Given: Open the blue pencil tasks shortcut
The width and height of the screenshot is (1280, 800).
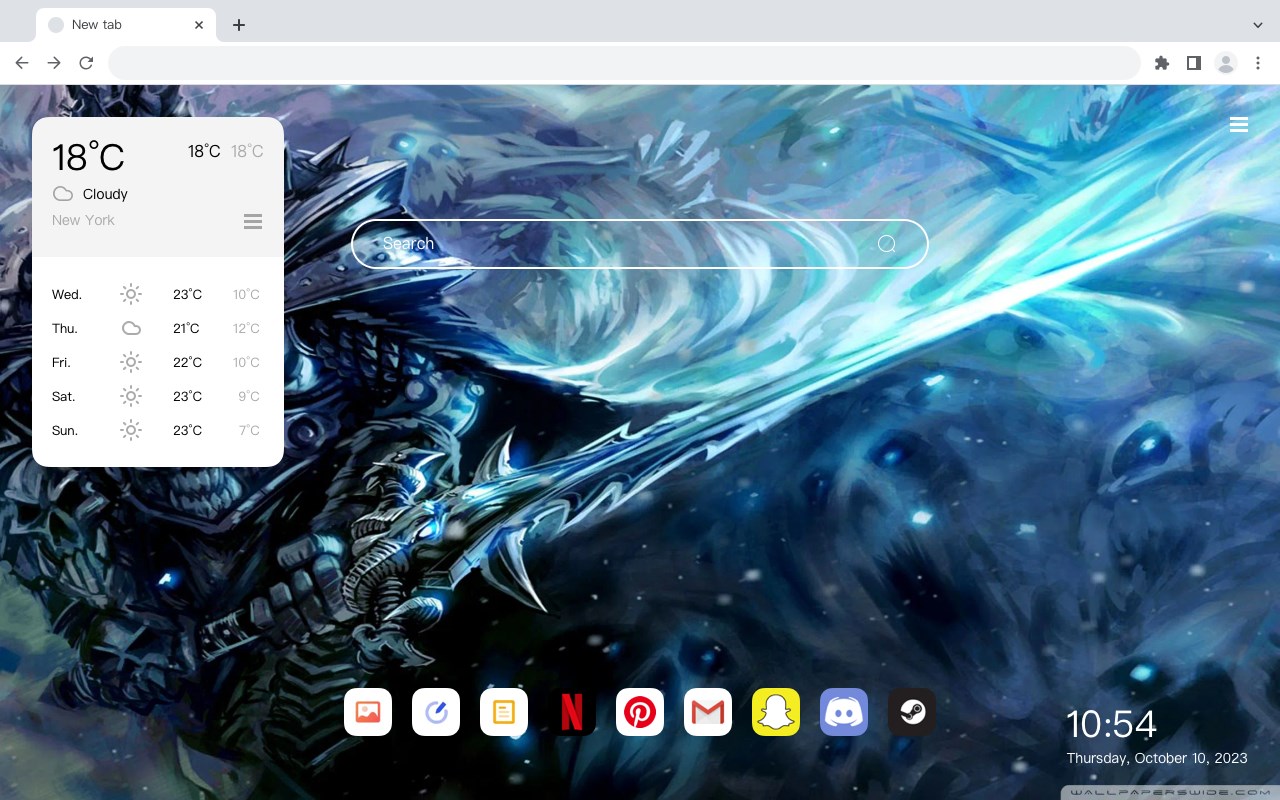Looking at the screenshot, I should coord(436,712).
